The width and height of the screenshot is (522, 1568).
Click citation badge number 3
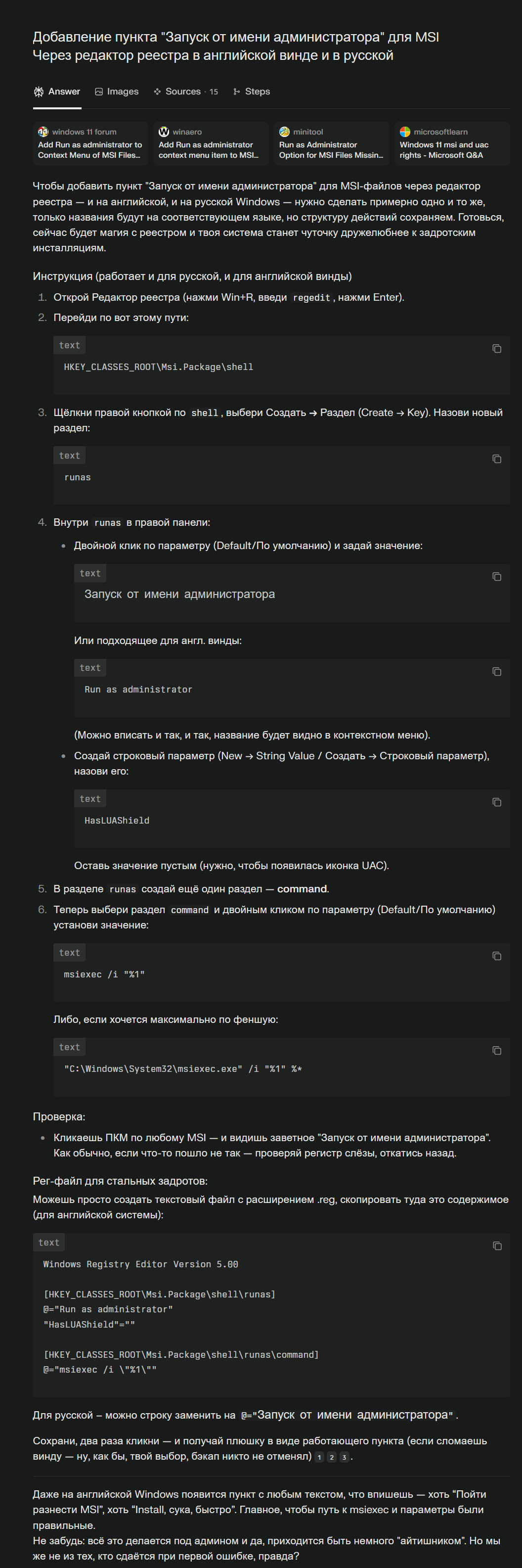(345, 1457)
